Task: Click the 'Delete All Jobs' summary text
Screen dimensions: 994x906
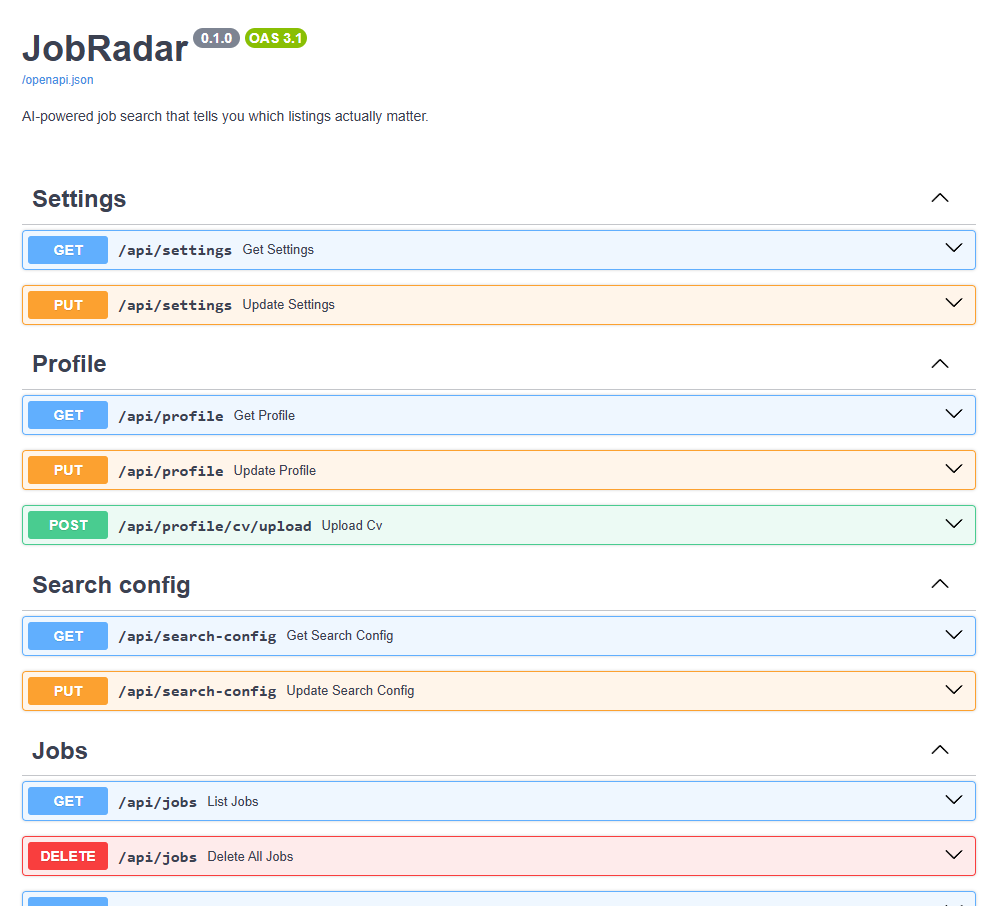Action: pyautogui.click(x=250, y=857)
